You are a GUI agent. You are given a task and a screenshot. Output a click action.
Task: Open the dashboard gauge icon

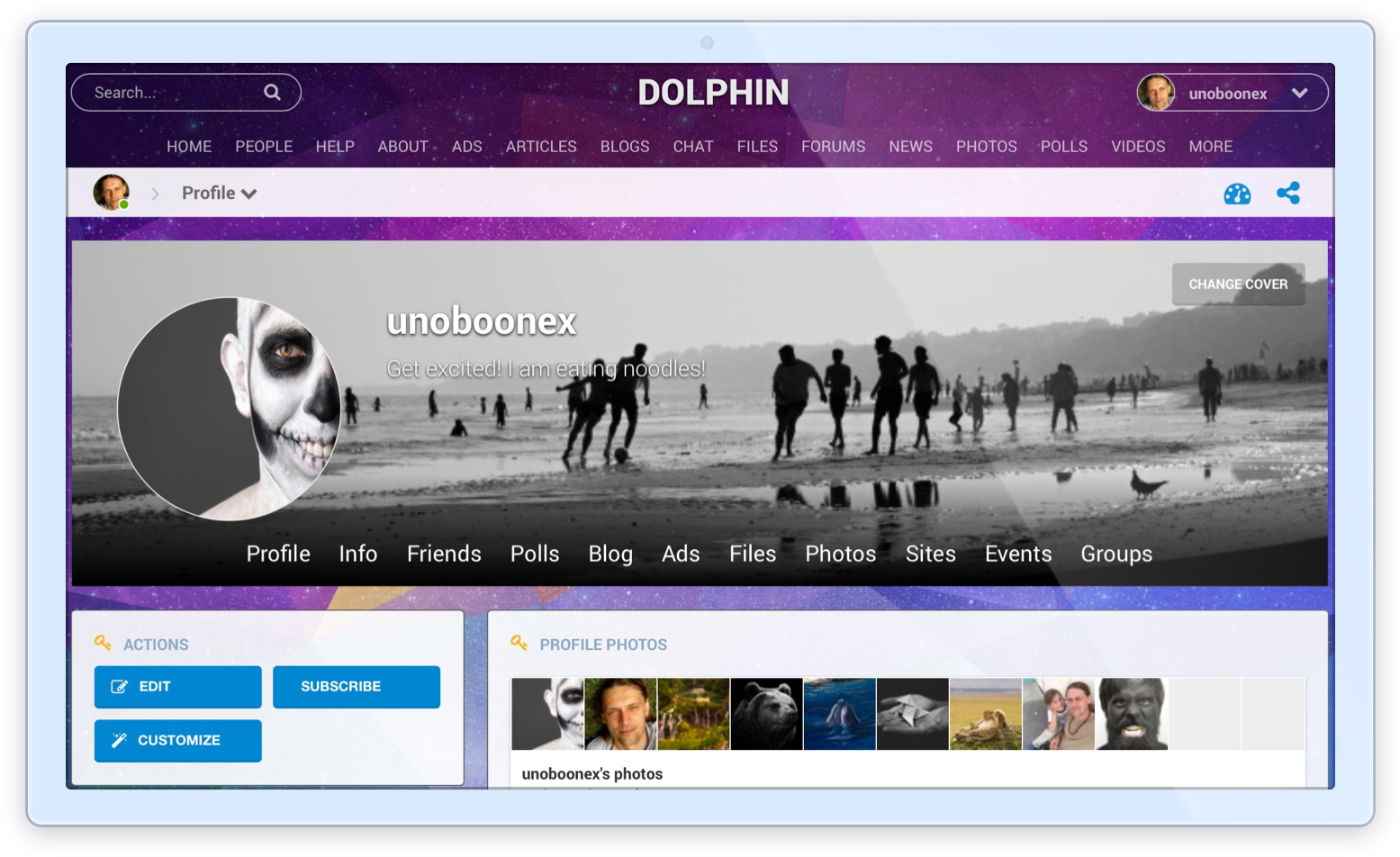click(x=1237, y=193)
